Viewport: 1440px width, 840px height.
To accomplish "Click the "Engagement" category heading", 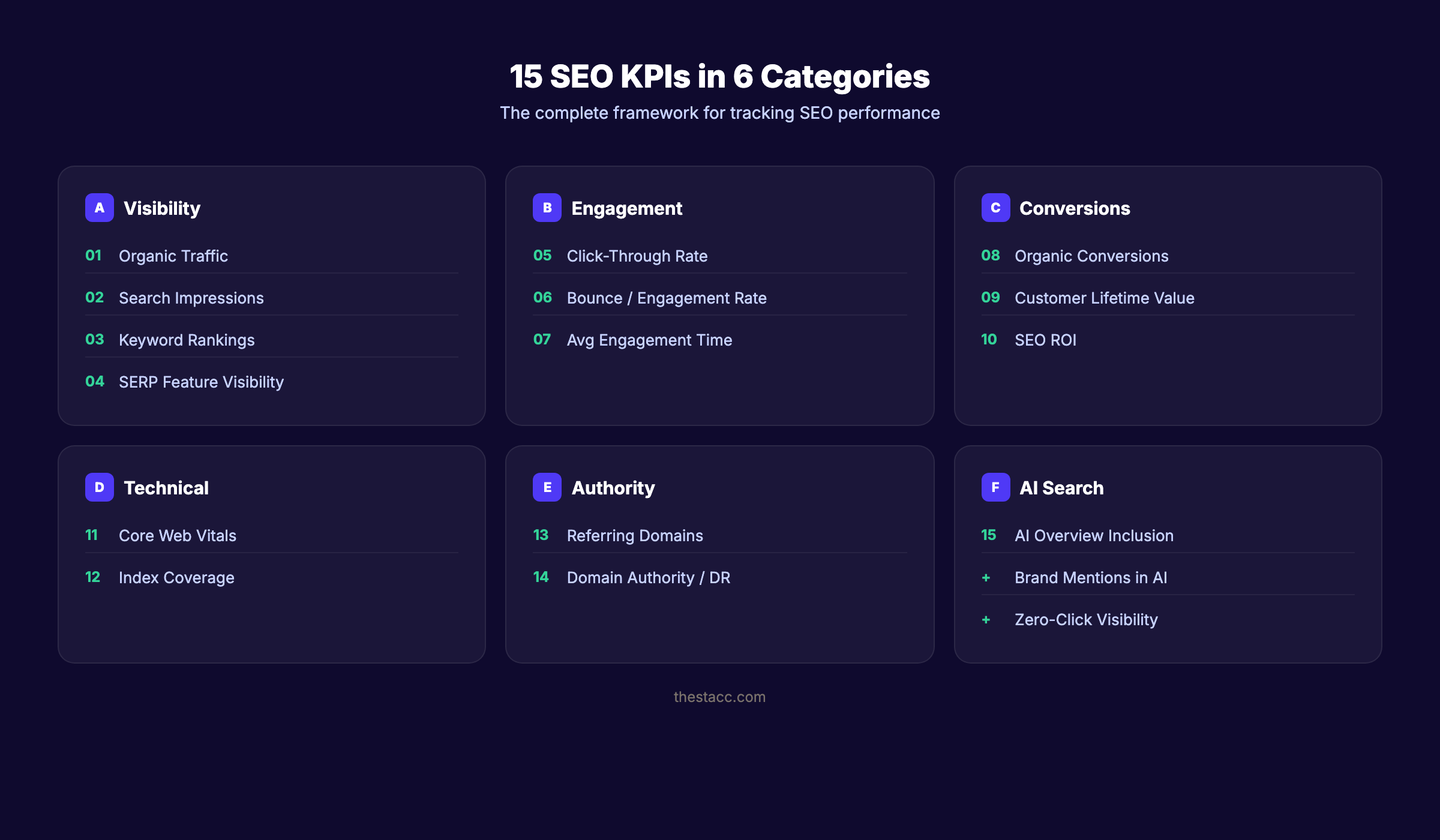I will point(627,208).
